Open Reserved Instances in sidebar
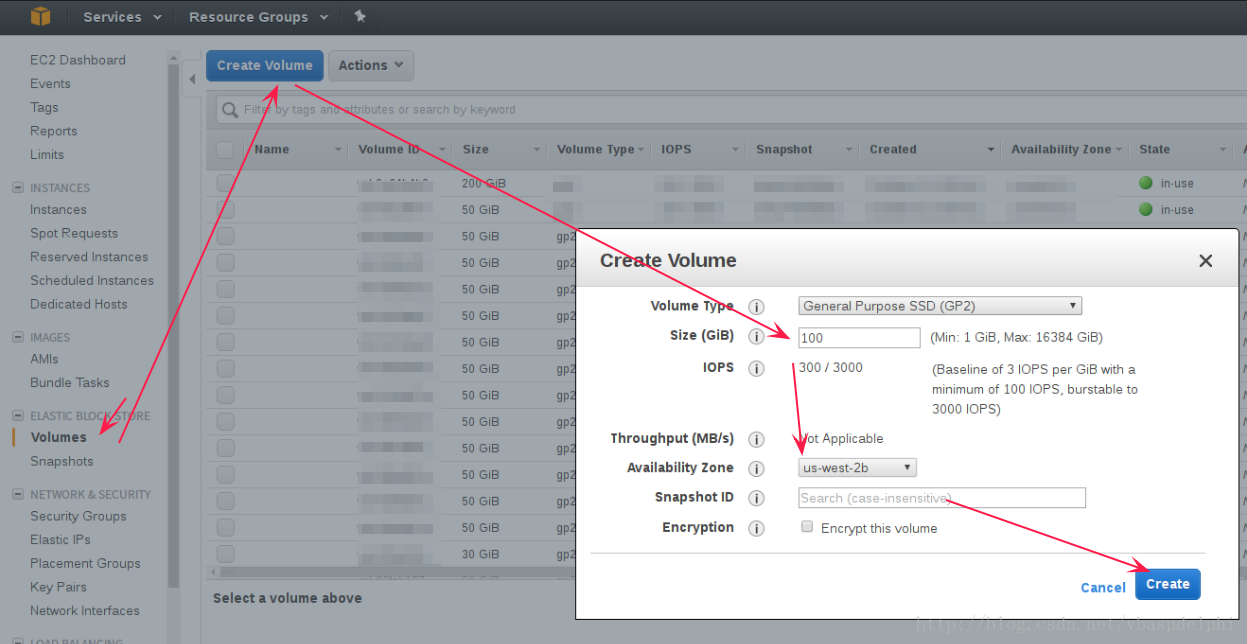This screenshot has height=644, width=1247. click(89, 257)
